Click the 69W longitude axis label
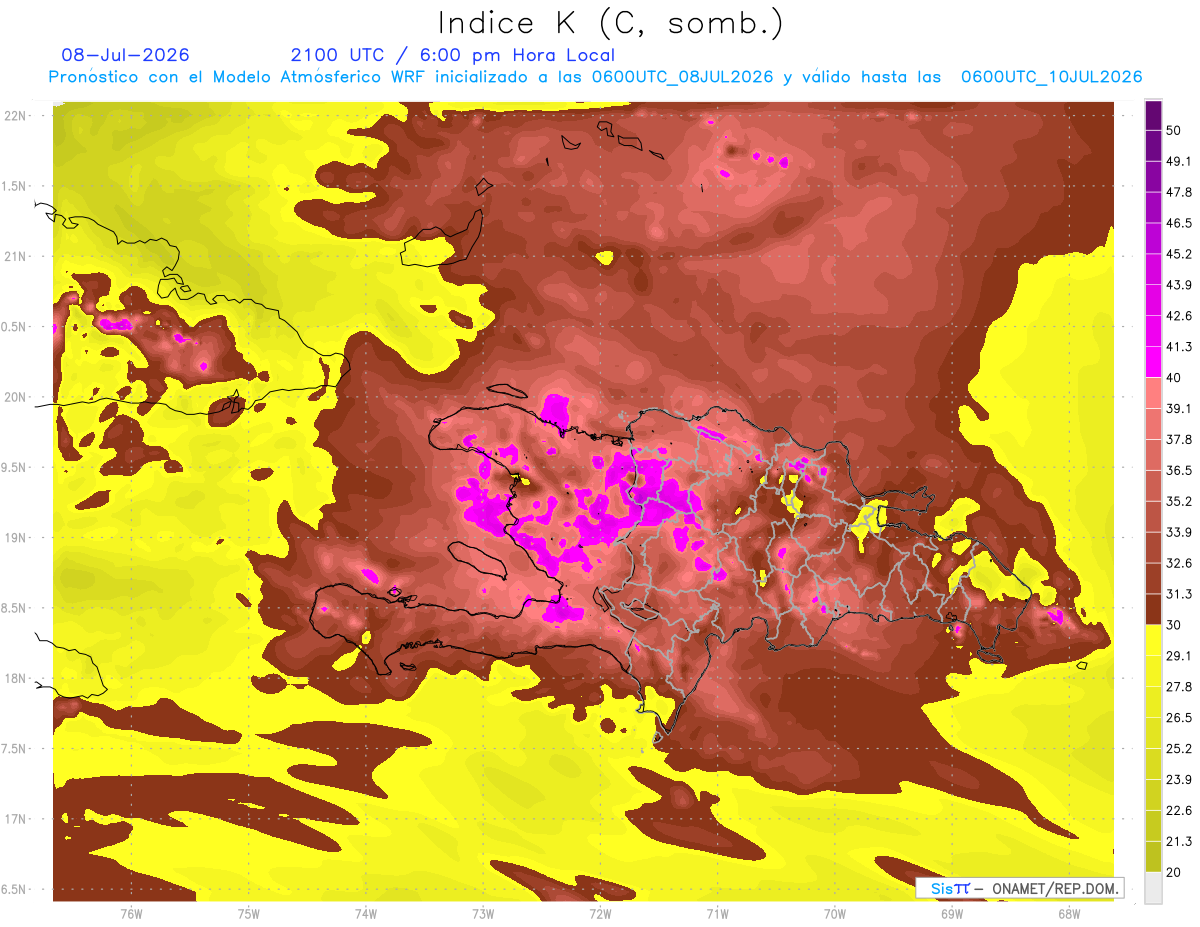The width and height of the screenshot is (1200, 927). click(951, 914)
